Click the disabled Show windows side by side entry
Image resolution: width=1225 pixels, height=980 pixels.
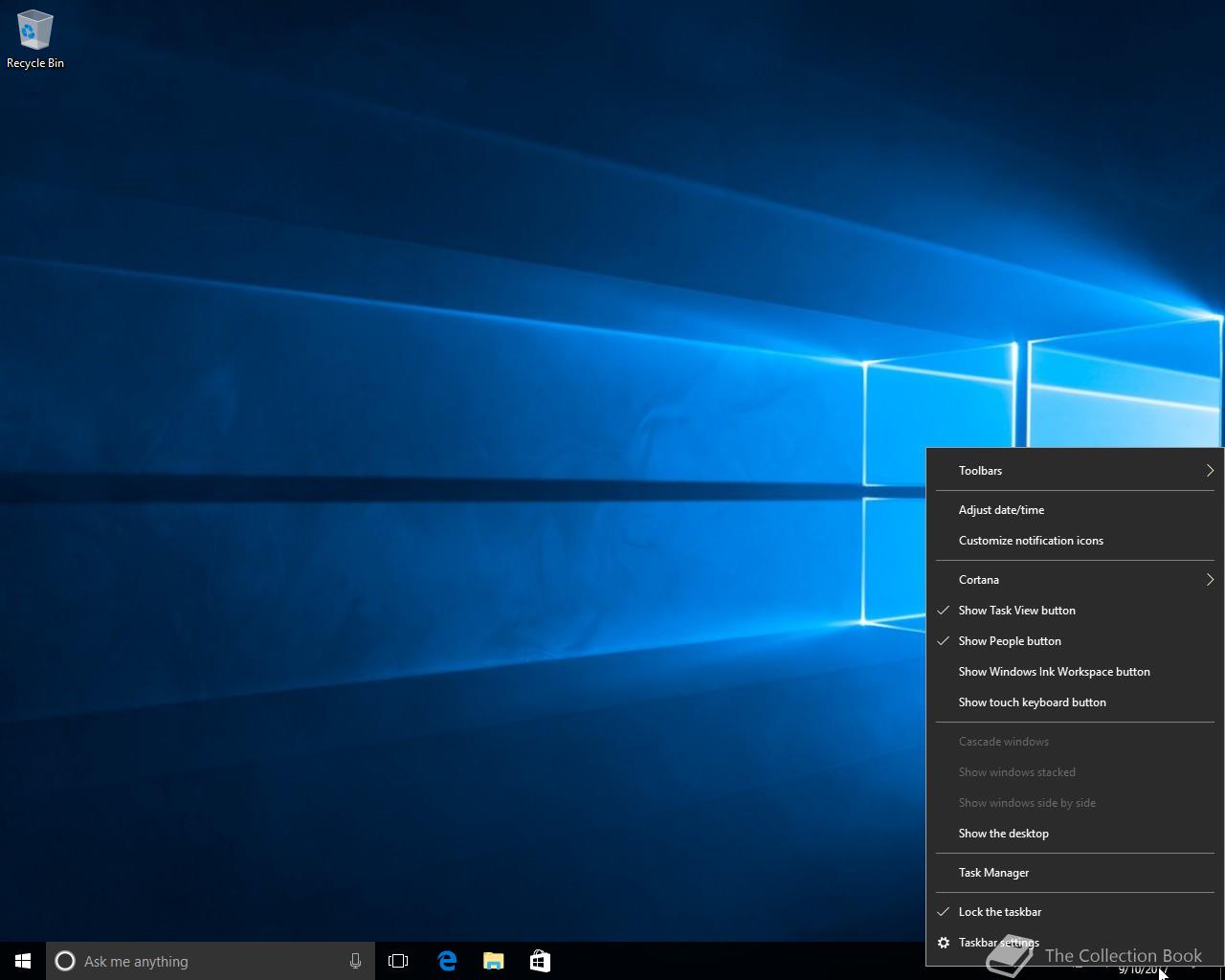[1075, 803]
